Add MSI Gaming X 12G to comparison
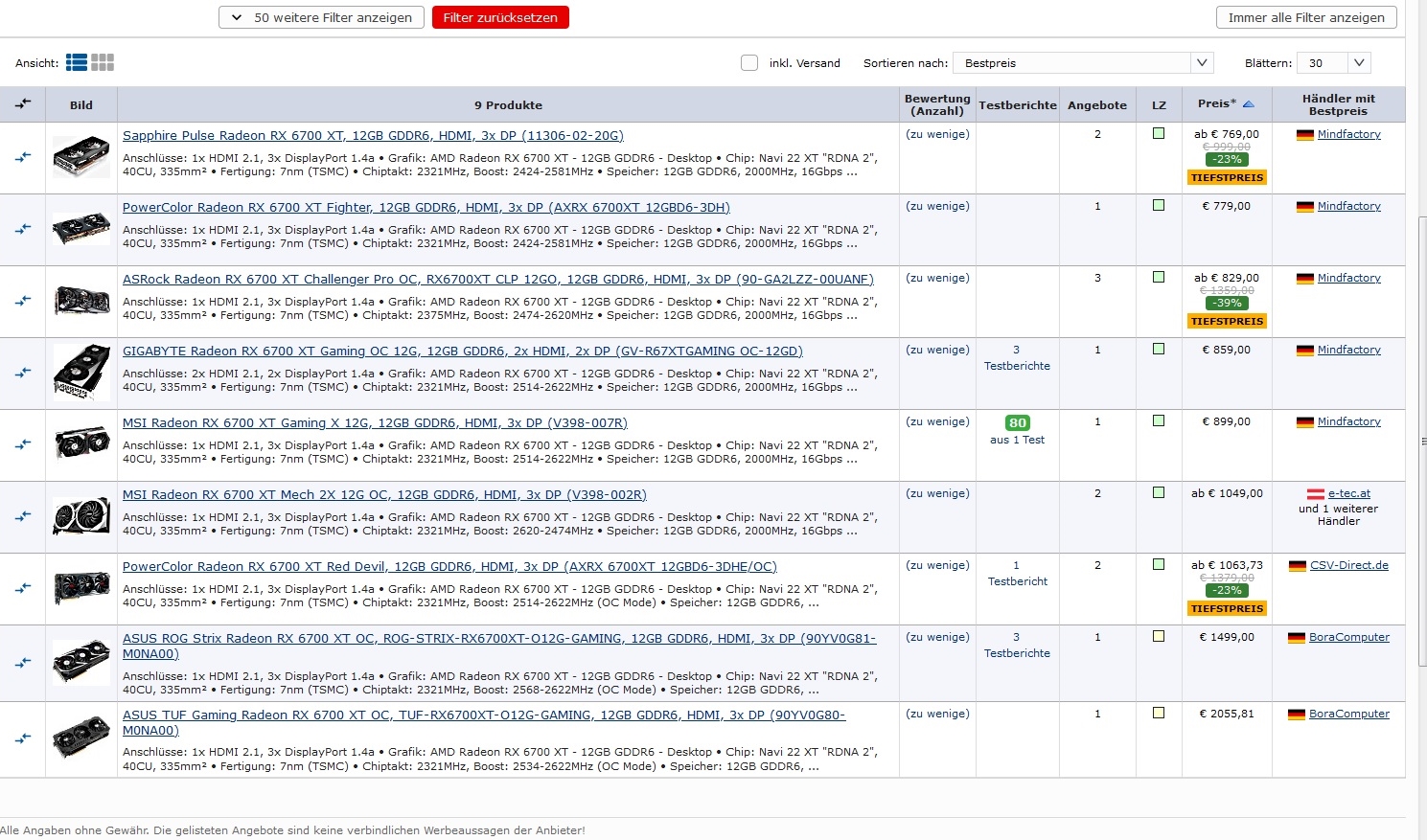The height and width of the screenshot is (840, 1427). (x=23, y=444)
